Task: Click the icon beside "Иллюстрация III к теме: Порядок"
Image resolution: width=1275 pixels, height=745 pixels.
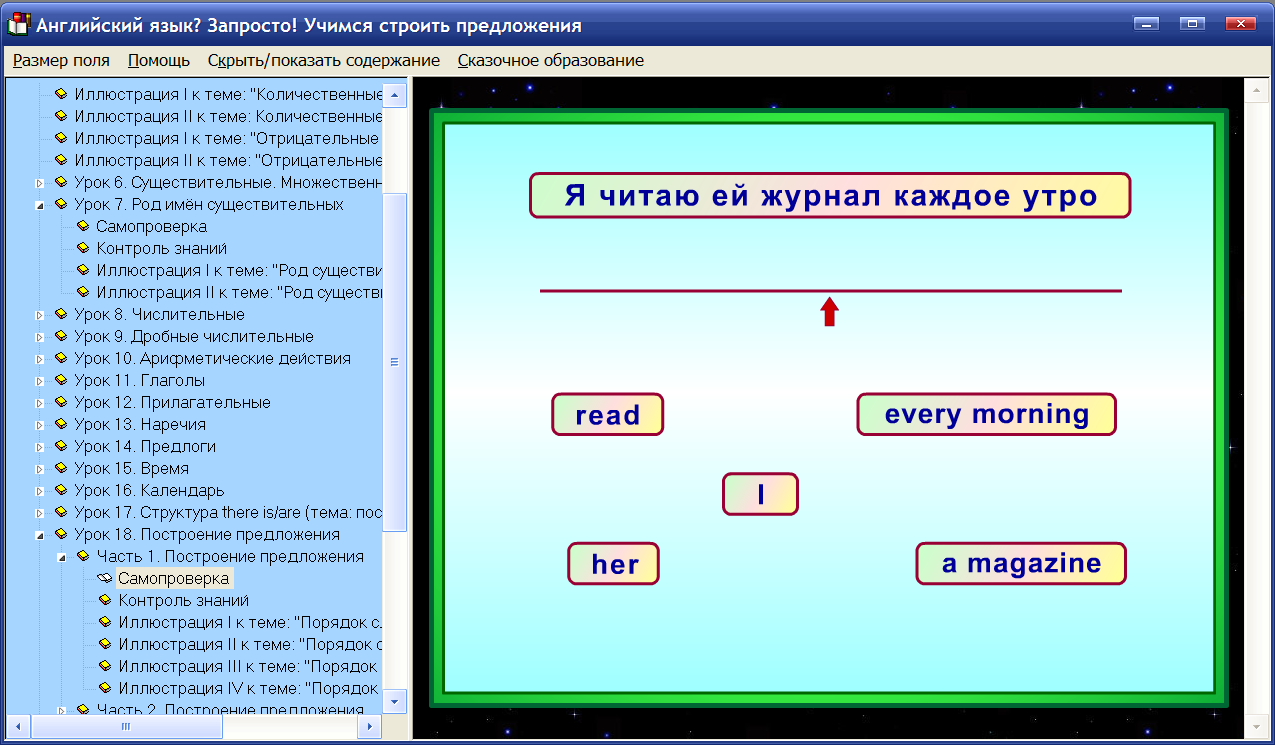Action: tap(103, 666)
